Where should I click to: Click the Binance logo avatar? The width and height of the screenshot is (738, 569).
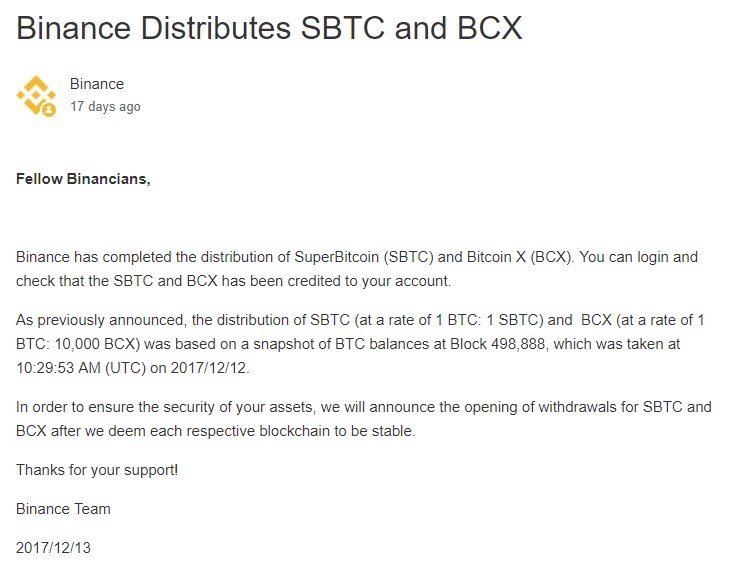[36, 96]
